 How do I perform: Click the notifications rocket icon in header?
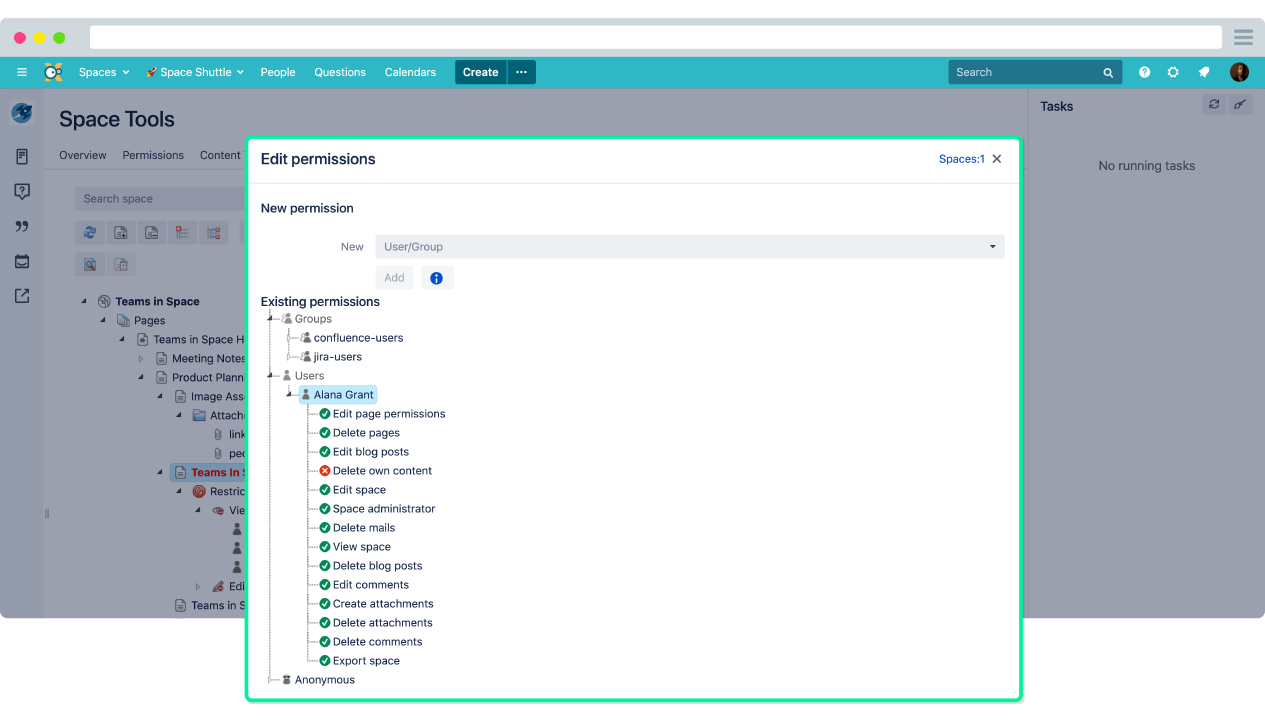(x=1204, y=72)
